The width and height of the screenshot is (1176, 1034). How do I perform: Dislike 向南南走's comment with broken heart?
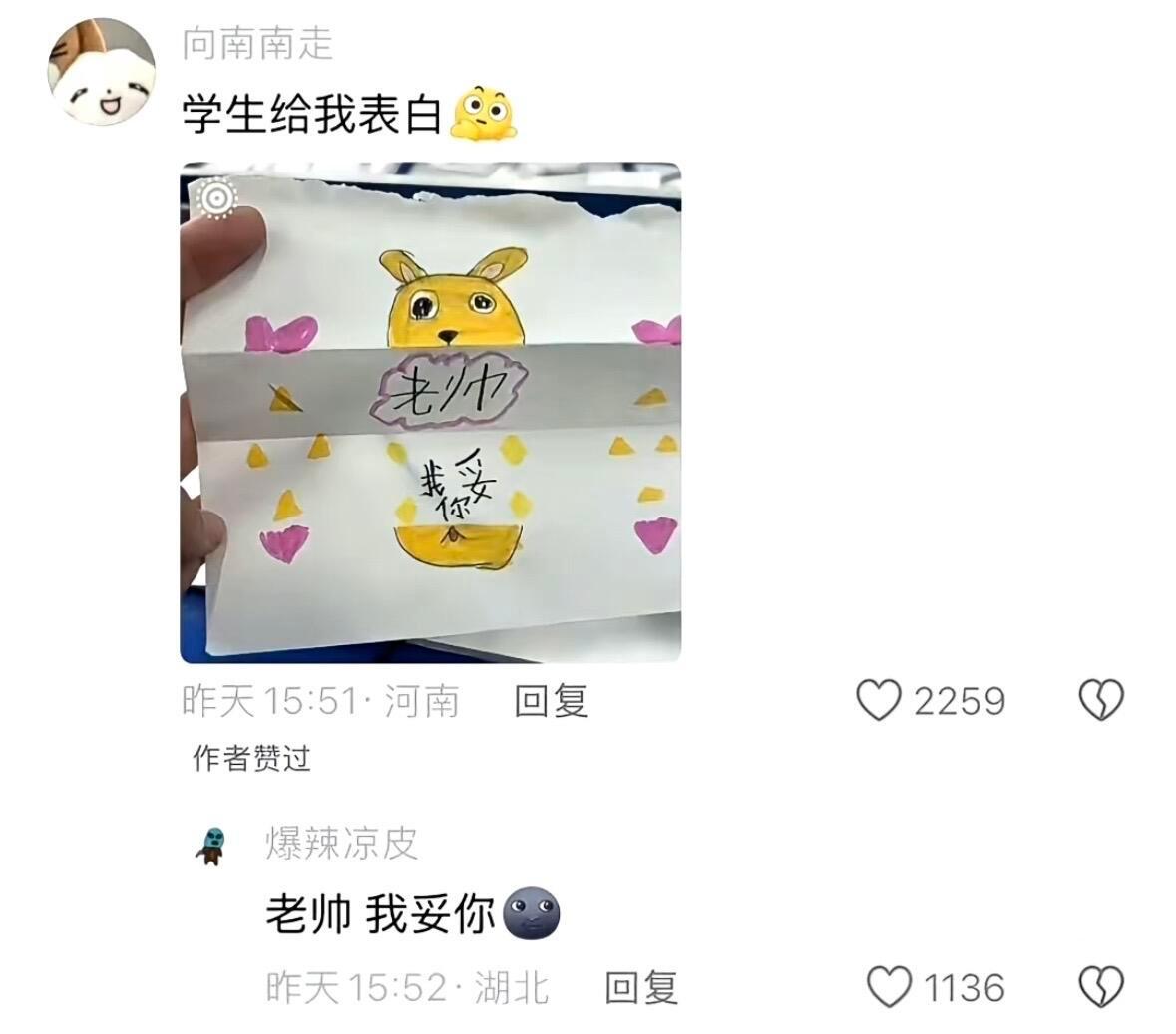(1100, 700)
